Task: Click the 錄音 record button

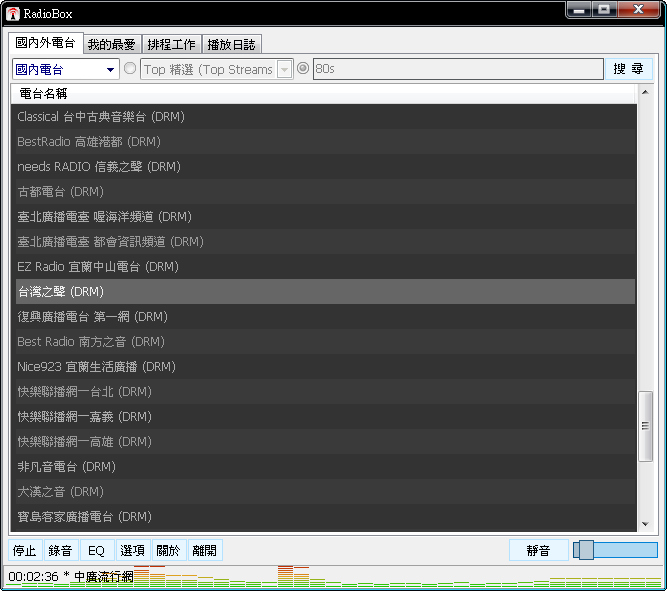Action: (60, 551)
